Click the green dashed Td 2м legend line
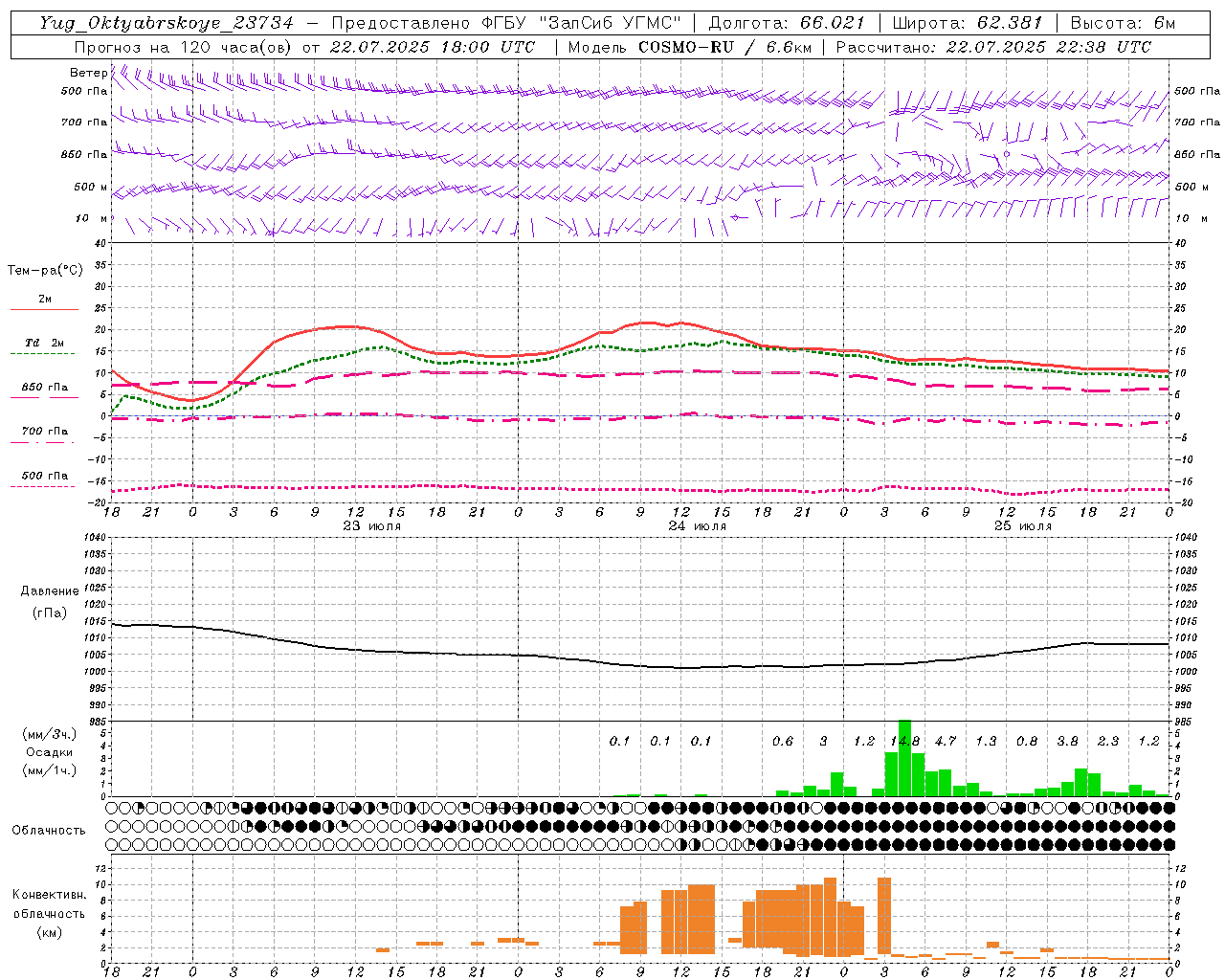This screenshot has height=980, width=1225. [42, 353]
